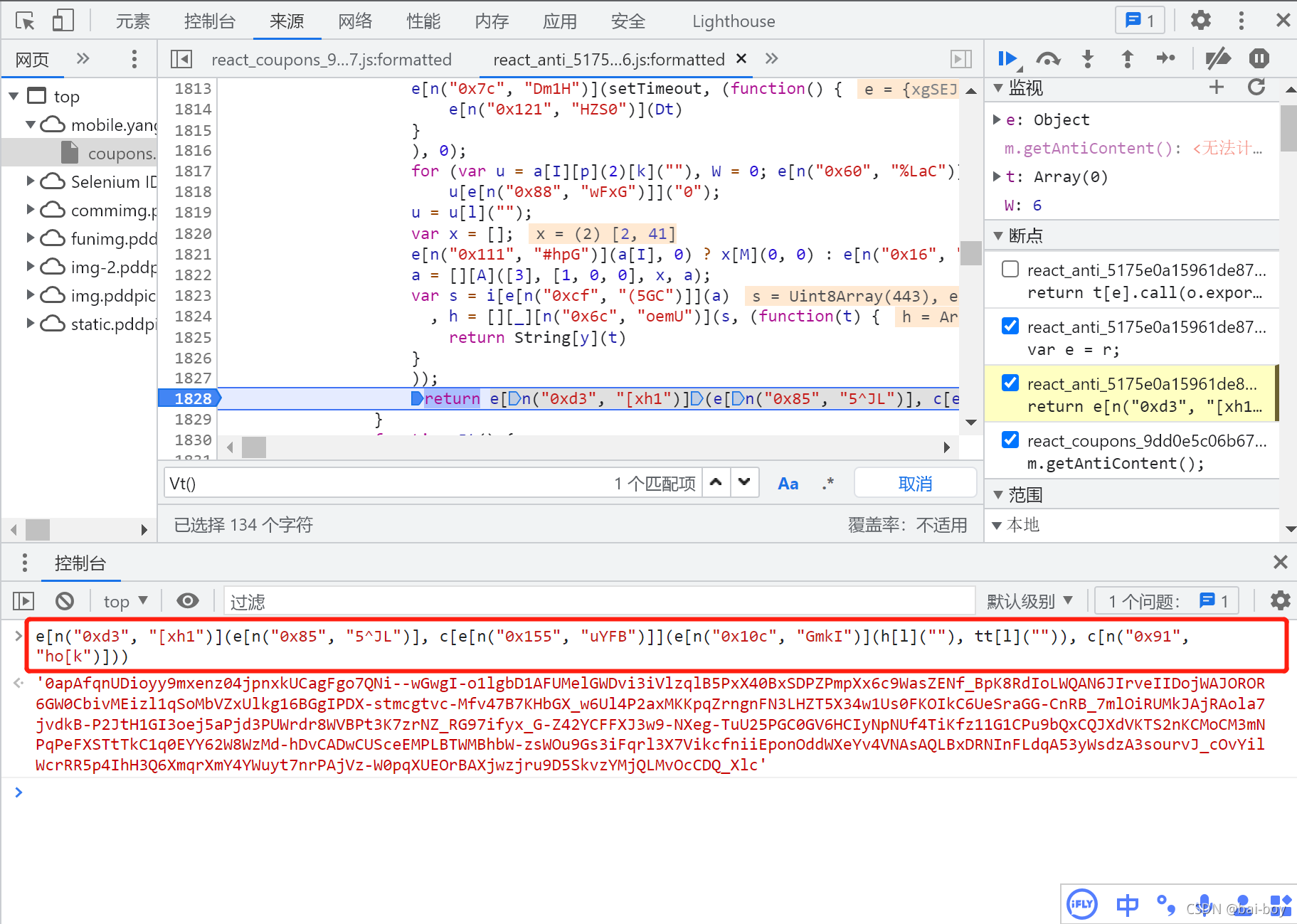This screenshot has width=1297, height=924.
Task: Switch to the 性能 Performance tab
Action: pyautogui.click(x=423, y=21)
